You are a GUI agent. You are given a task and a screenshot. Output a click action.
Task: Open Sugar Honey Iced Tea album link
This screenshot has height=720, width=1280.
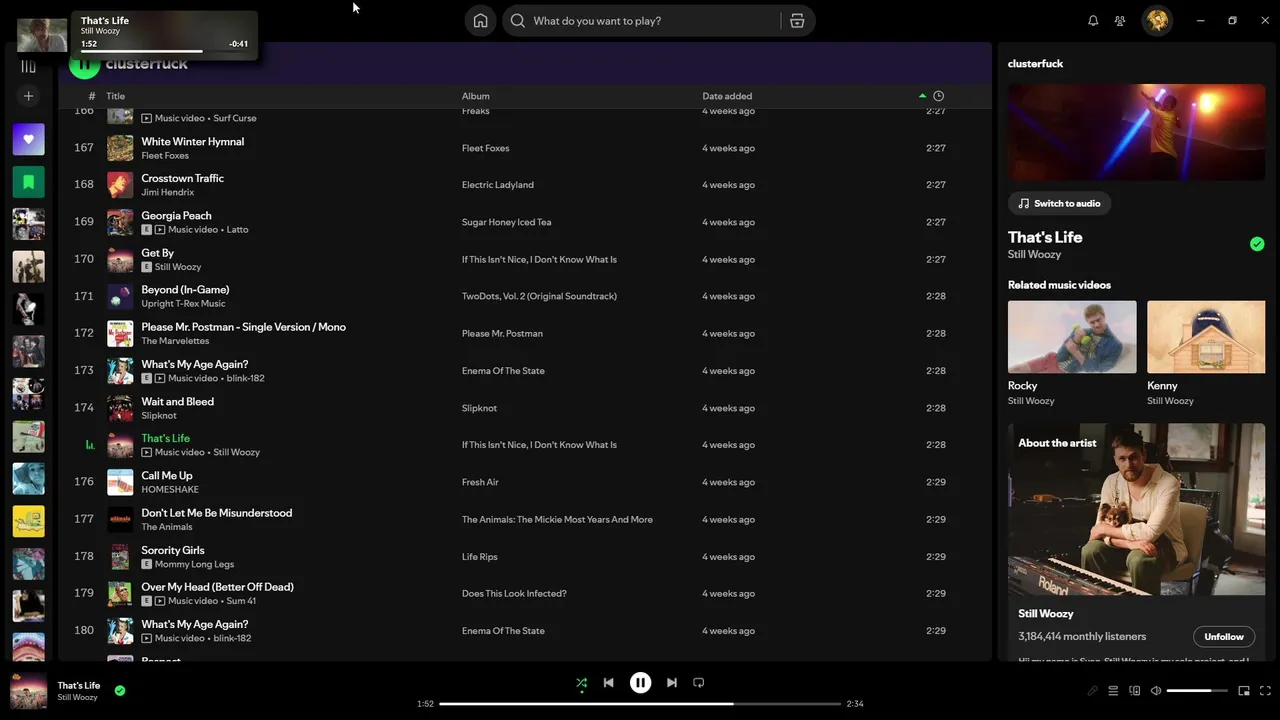tap(506, 222)
